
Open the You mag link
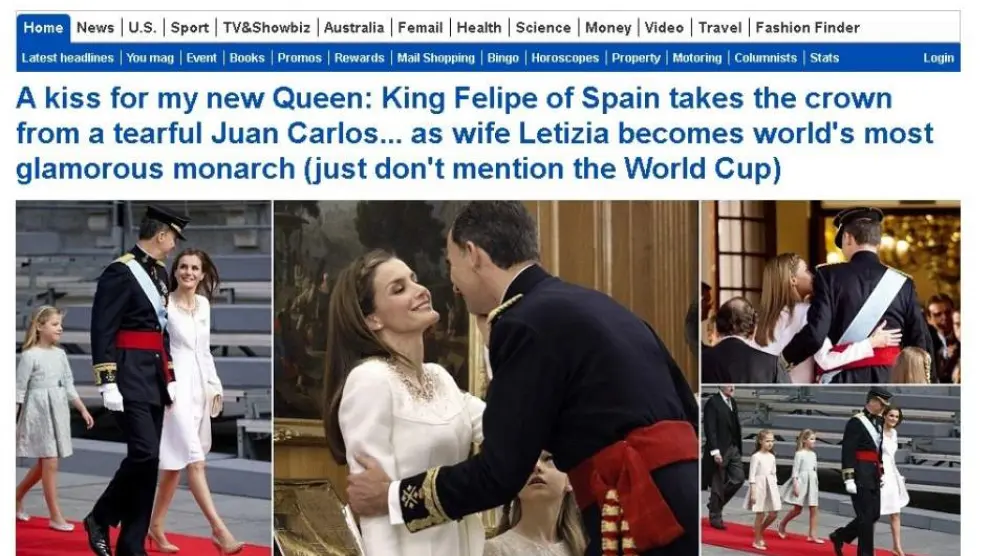pos(150,58)
